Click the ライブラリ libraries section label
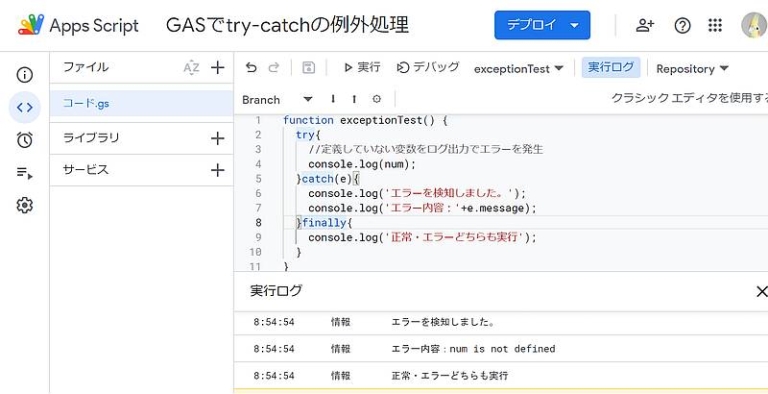Screen dimensions: 768x394 91,138
